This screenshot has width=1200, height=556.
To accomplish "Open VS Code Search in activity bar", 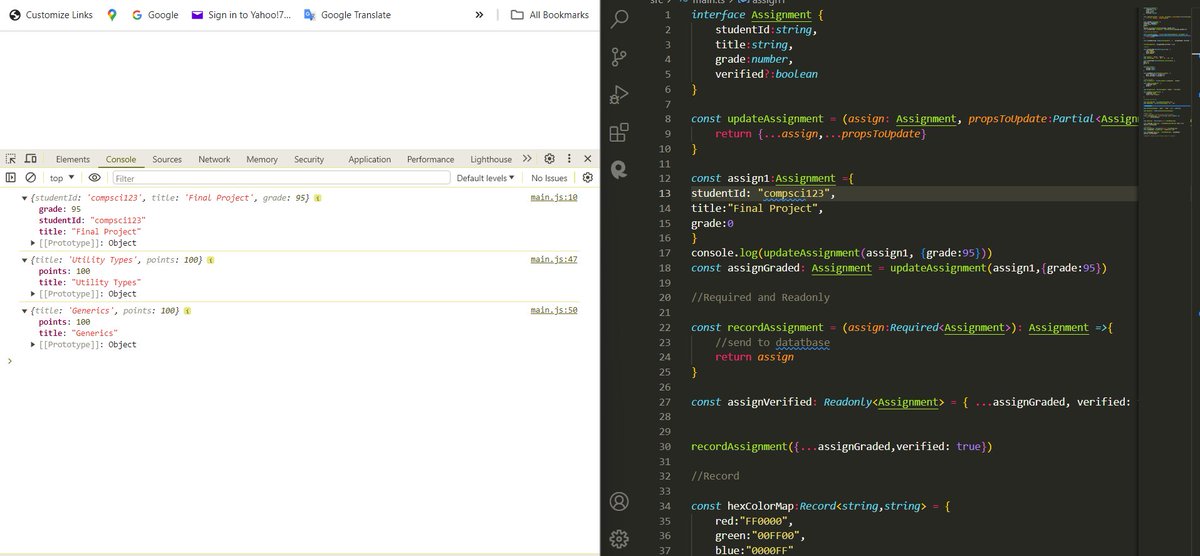I will pos(619,18).
